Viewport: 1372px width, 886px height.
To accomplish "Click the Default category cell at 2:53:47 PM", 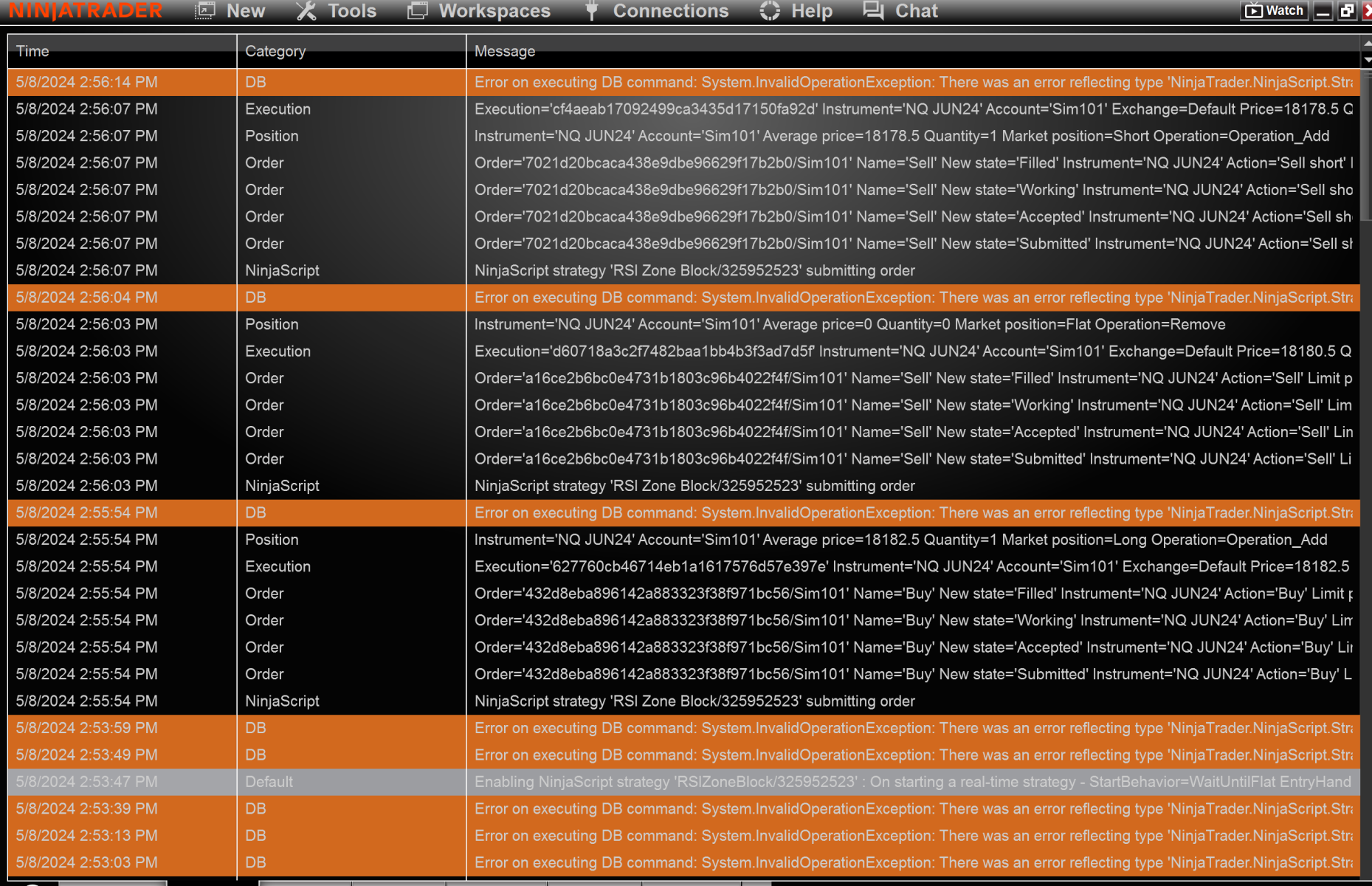I will [x=351, y=782].
